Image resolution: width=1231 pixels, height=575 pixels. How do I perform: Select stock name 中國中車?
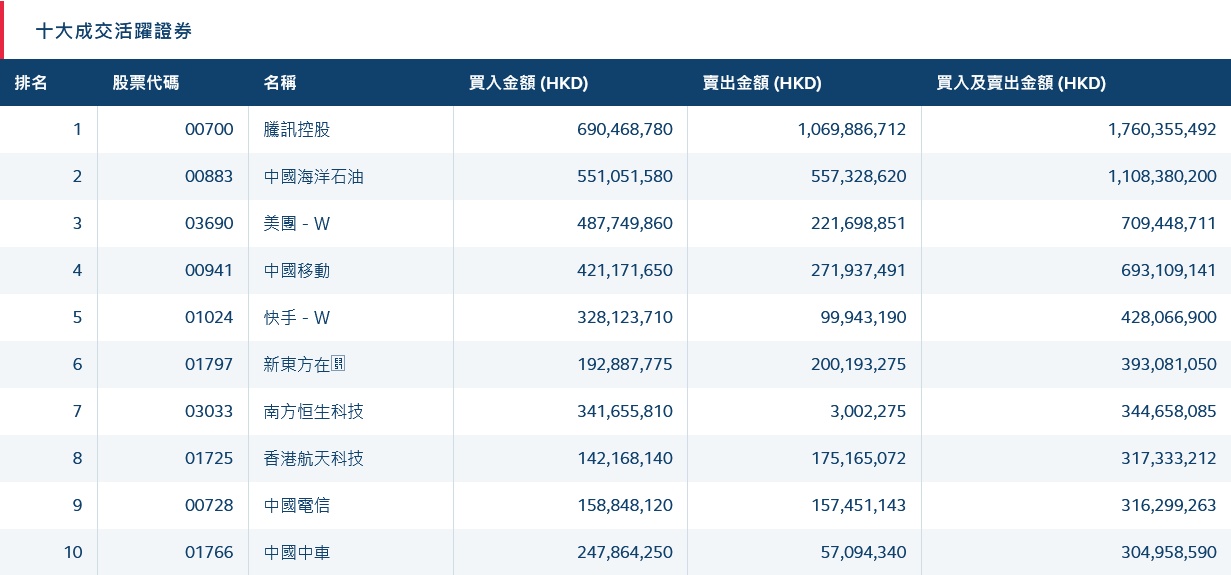(297, 552)
